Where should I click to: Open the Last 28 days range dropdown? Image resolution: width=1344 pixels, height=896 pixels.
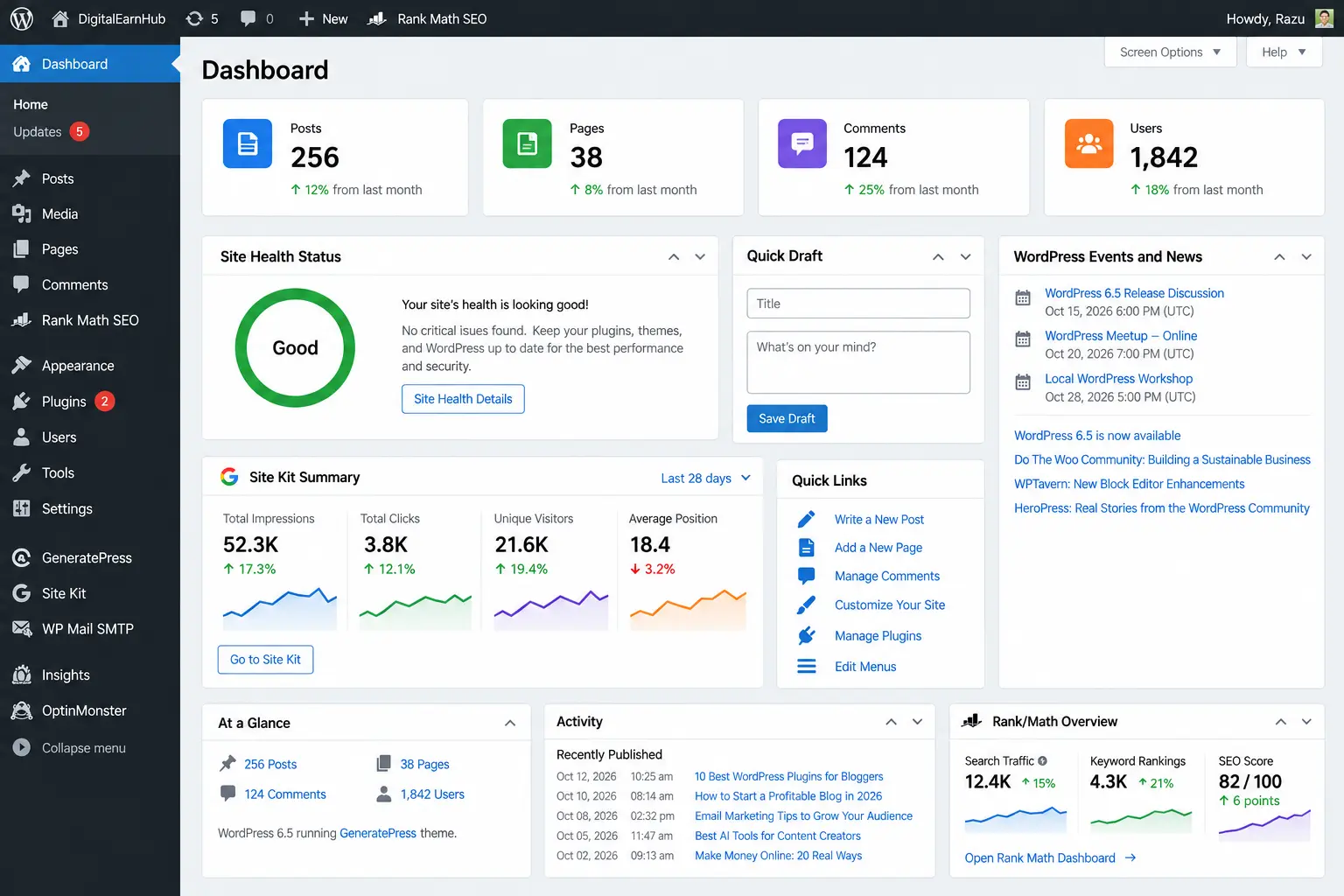(705, 478)
